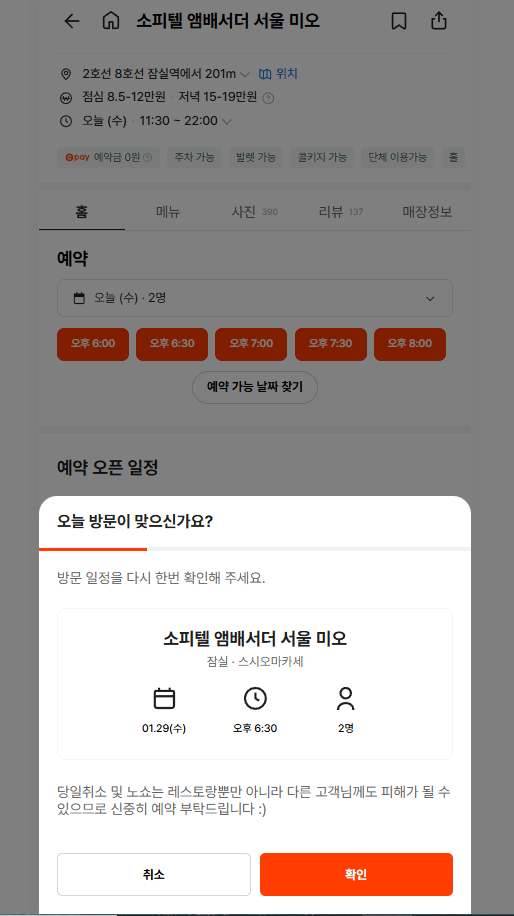Open the 사진 390 tab
Image resolution: width=514 pixels, height=916 pixels.
pos(254,211)
